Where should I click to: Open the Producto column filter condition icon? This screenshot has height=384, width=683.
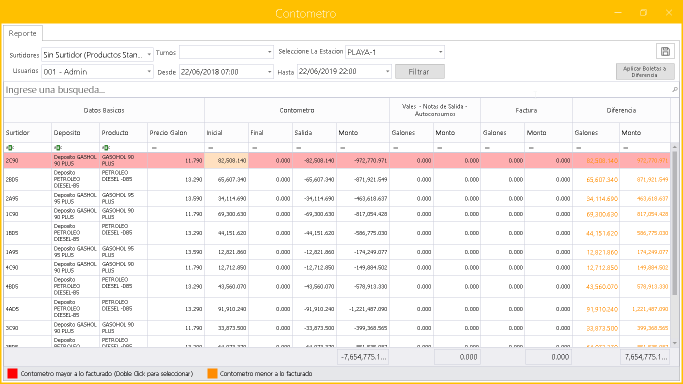pos(105,148)
